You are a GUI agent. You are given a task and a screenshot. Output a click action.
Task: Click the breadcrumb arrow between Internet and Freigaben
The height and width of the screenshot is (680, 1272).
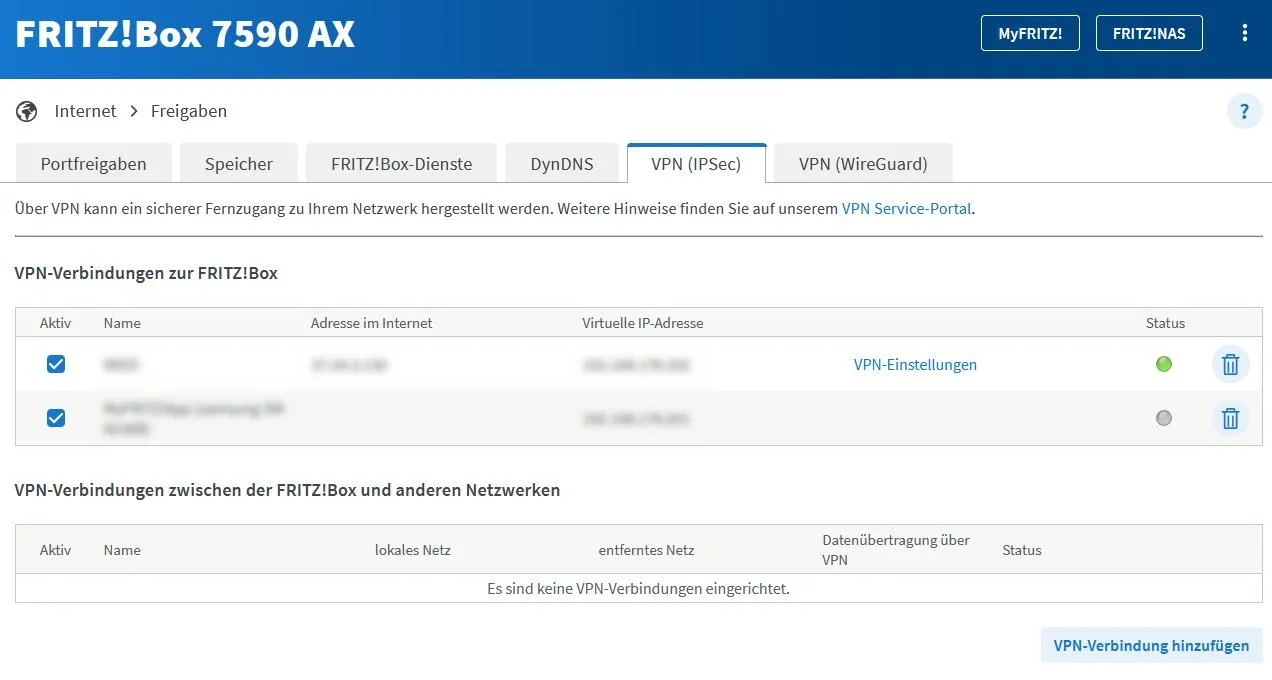point(134,111)
